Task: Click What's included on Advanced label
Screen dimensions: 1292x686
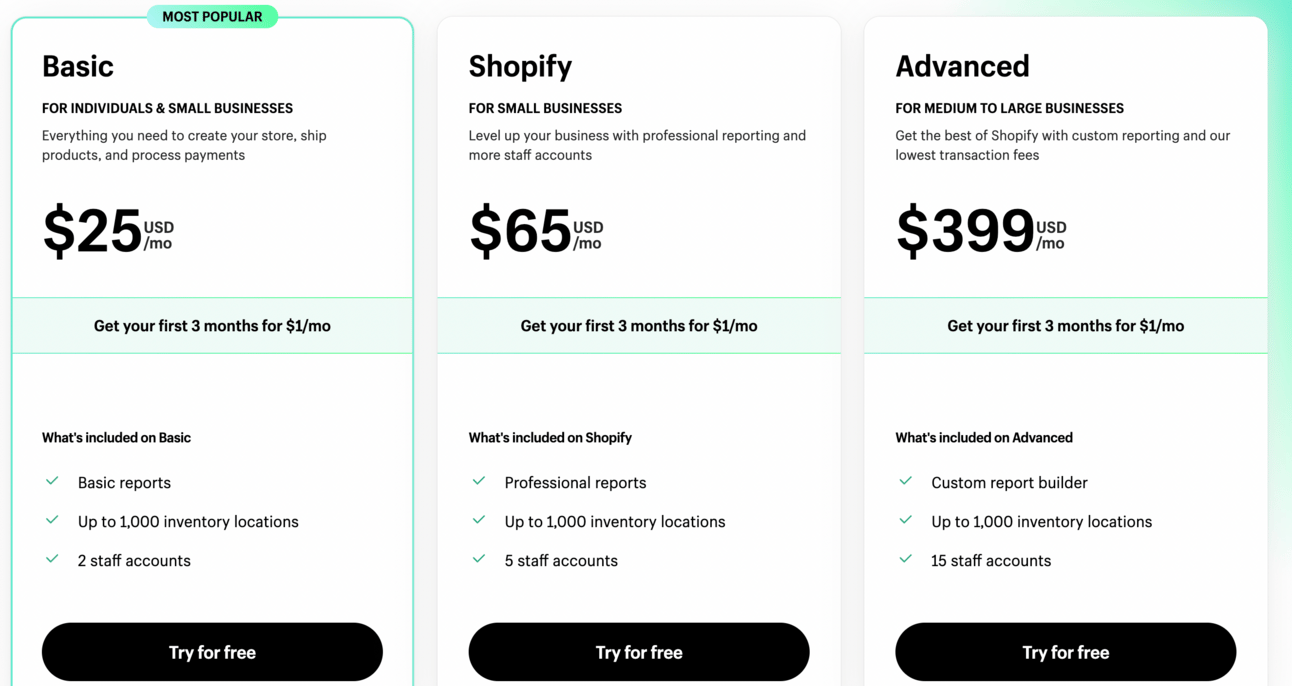Action: [984, 437]
